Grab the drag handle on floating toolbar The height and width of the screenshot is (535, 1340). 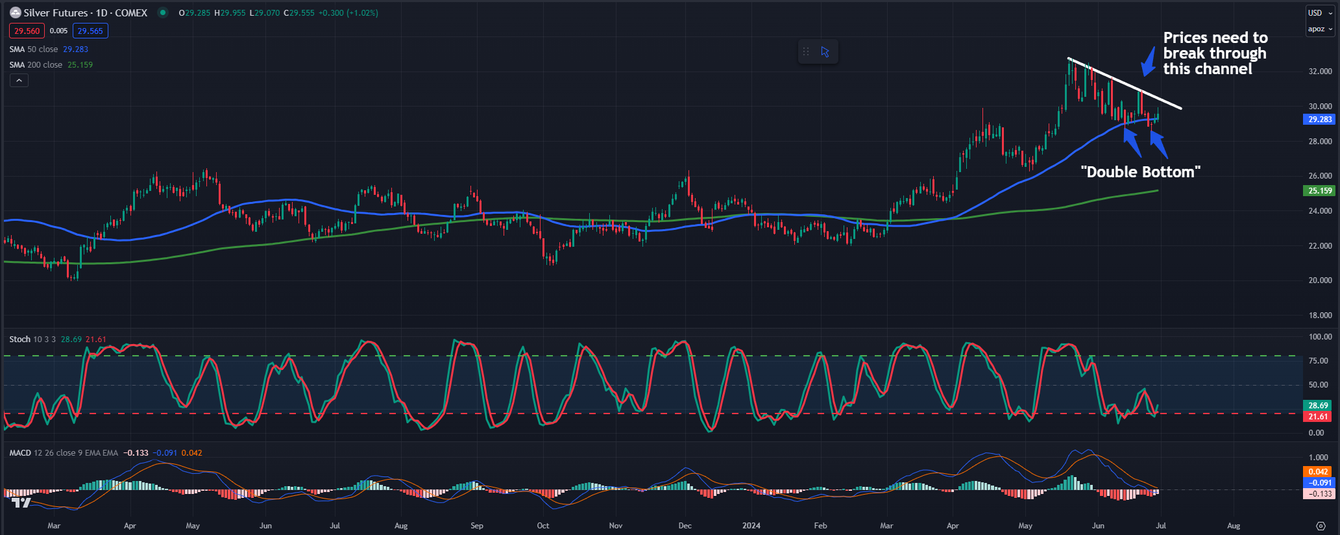point(806,52)
